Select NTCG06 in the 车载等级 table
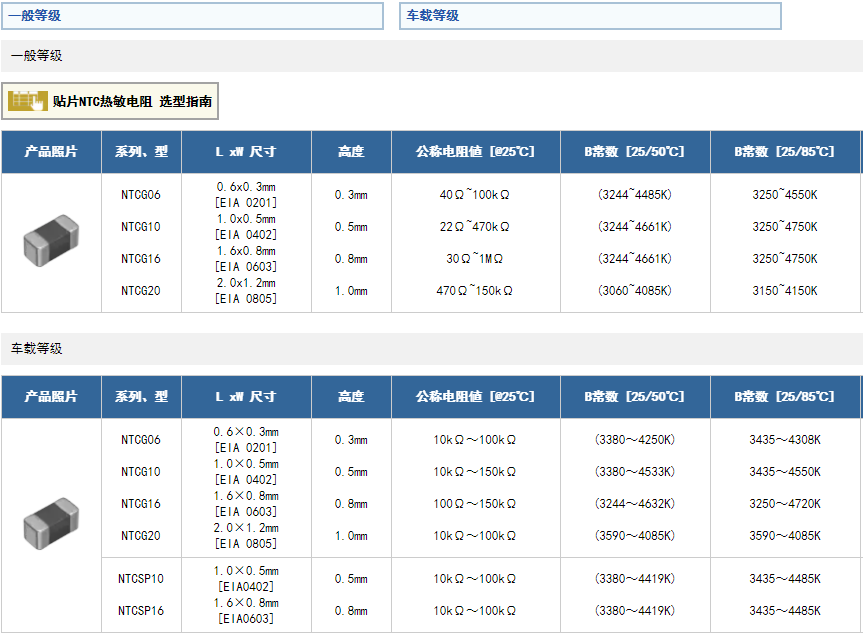Viewport: 863px width, 635px height. [141, 440]
